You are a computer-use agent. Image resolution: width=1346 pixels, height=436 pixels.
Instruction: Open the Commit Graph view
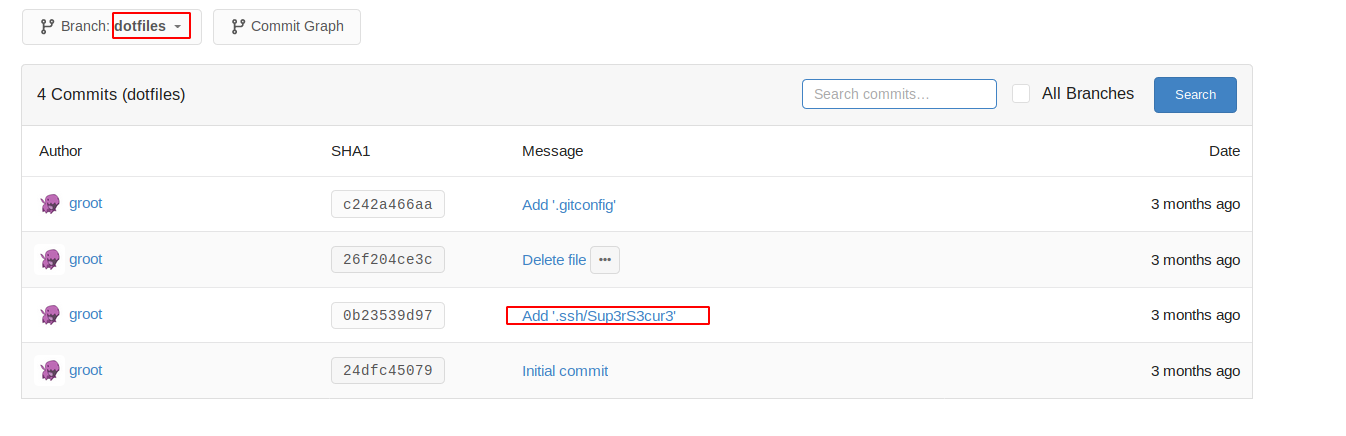[287, 27]
